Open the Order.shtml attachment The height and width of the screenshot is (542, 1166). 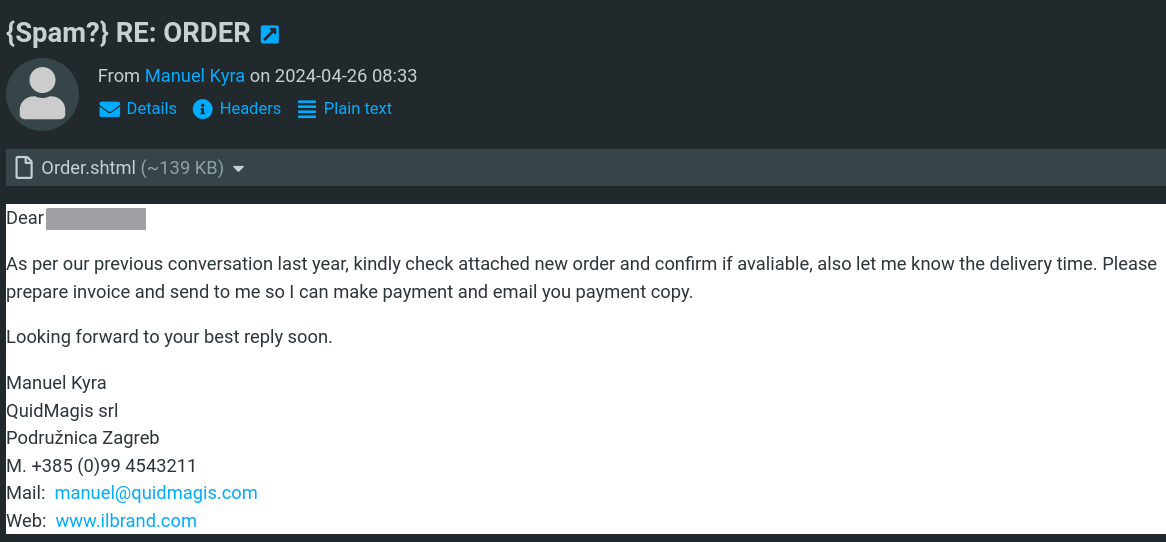click(88, 168)
